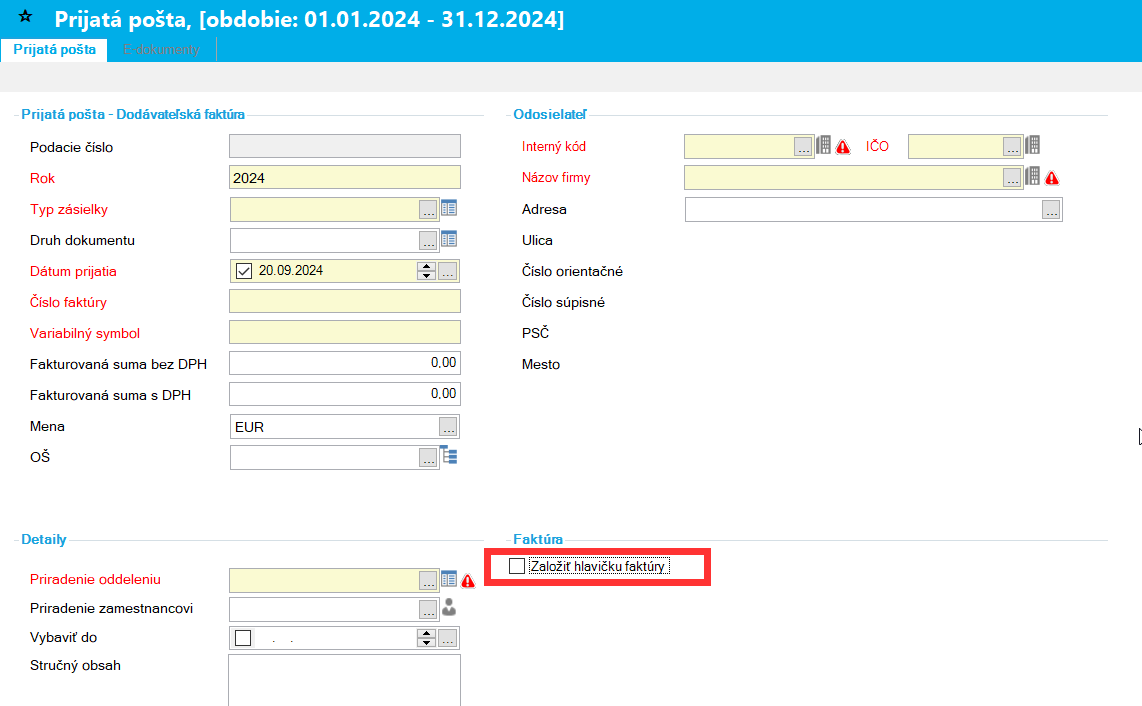
Task: Enable the Založiť hlavičku faktúry checkbox
Action: tap(517, 566)
